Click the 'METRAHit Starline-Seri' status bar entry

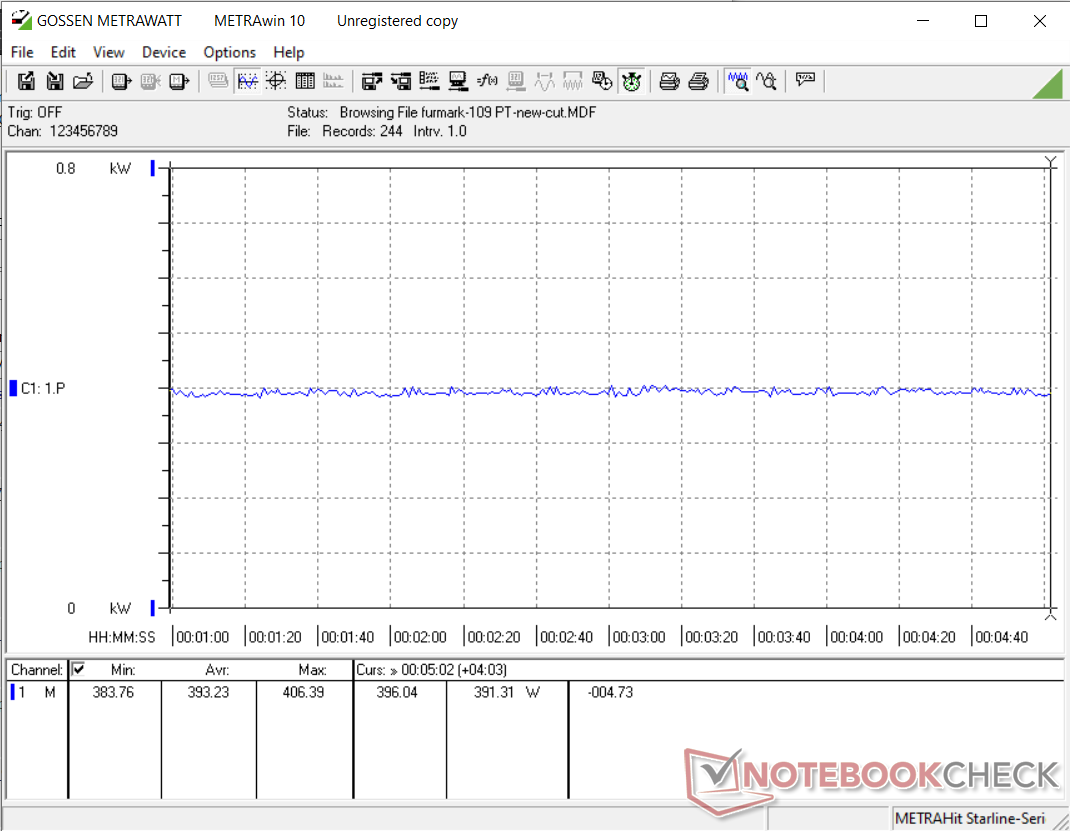(x=970, y=818)
